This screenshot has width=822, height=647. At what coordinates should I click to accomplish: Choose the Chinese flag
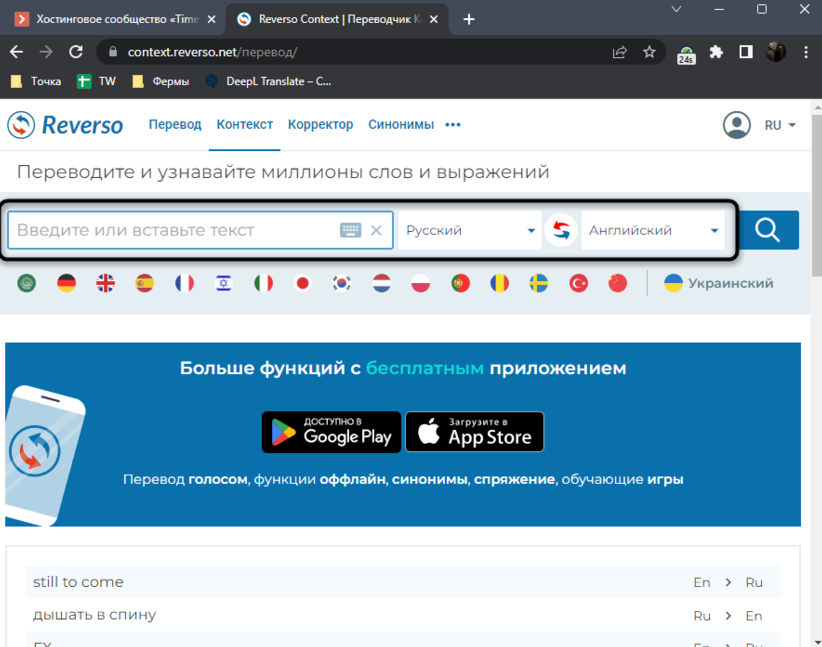(x=618, y=283)
